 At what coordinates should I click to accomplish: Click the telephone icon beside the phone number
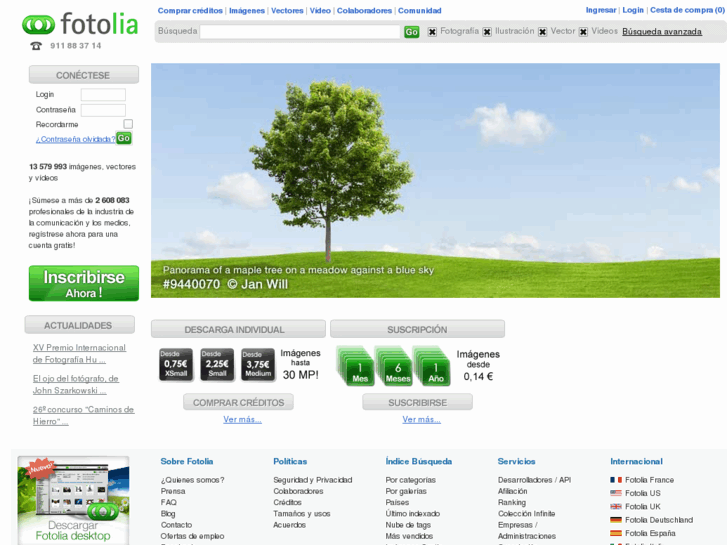point(36,45)
